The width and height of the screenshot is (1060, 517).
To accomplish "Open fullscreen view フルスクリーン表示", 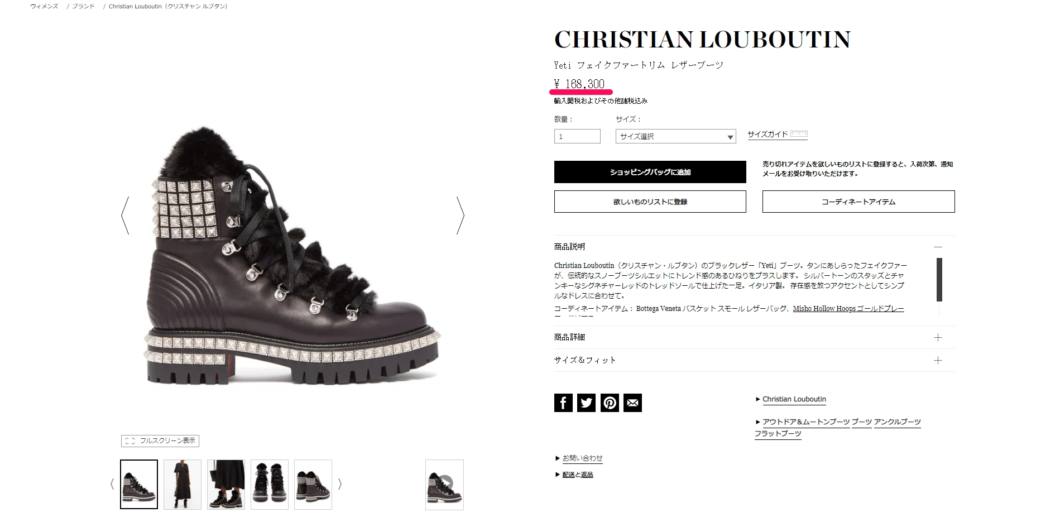I will (x=160, y=441).
